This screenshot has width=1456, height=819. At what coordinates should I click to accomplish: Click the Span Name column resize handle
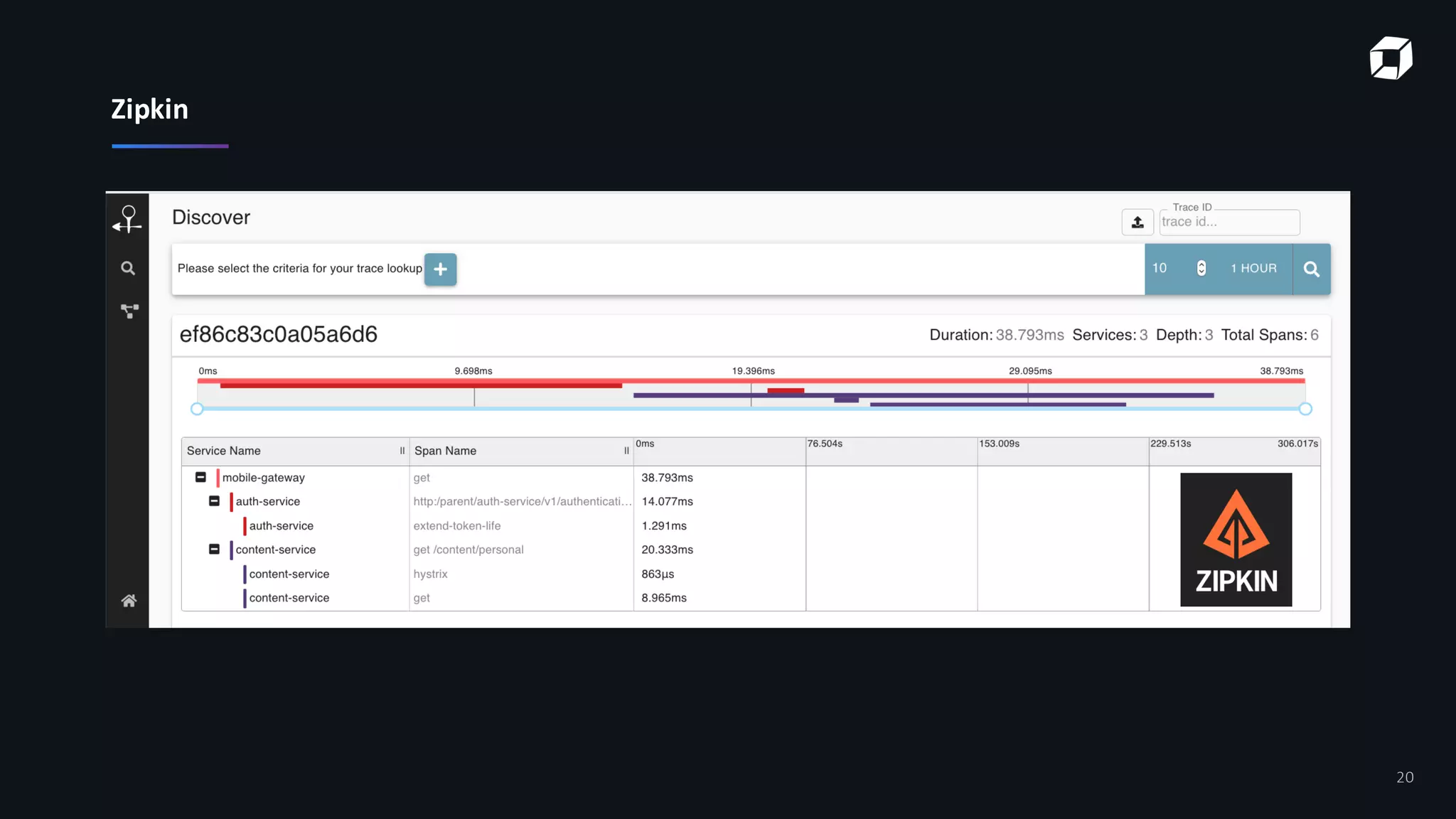[626, 451]
